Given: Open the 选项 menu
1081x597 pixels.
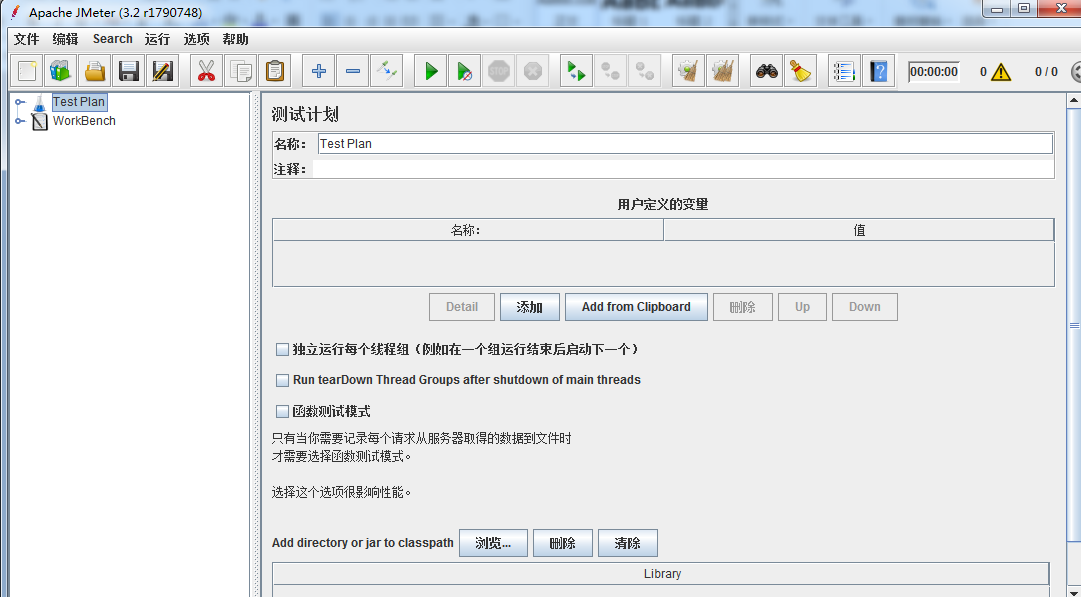Looking at the screenshot, I should tap(196, 39).
